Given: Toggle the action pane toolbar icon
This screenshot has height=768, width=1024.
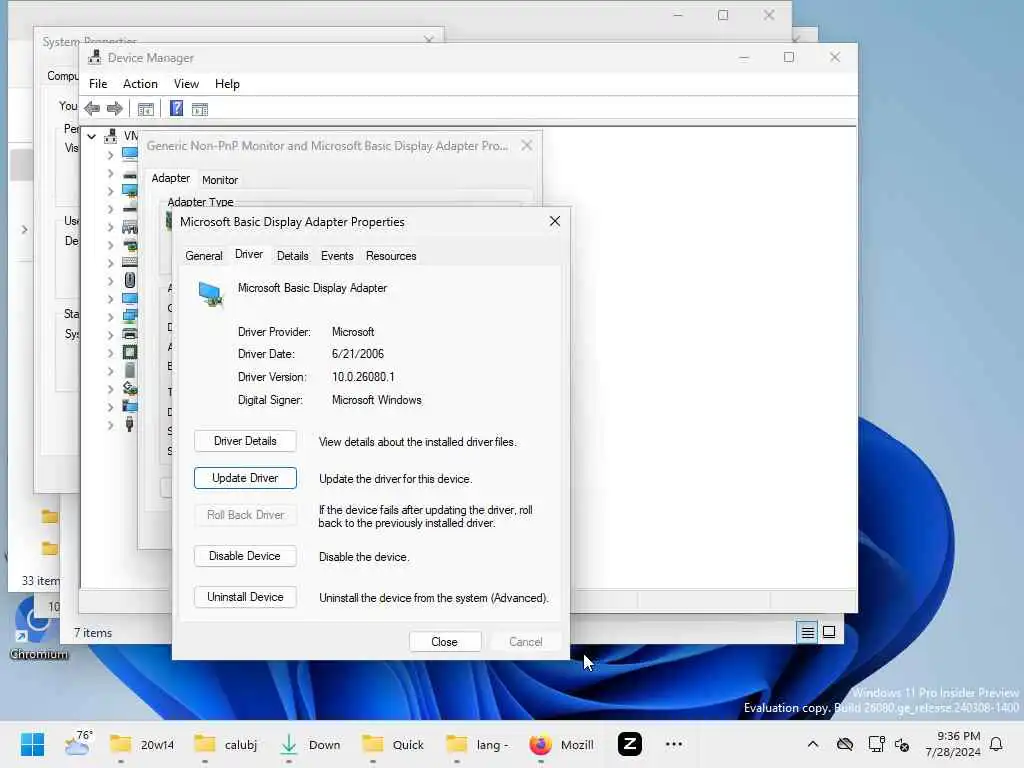Looking at the screenshot, I should click(x=200, y=109).
